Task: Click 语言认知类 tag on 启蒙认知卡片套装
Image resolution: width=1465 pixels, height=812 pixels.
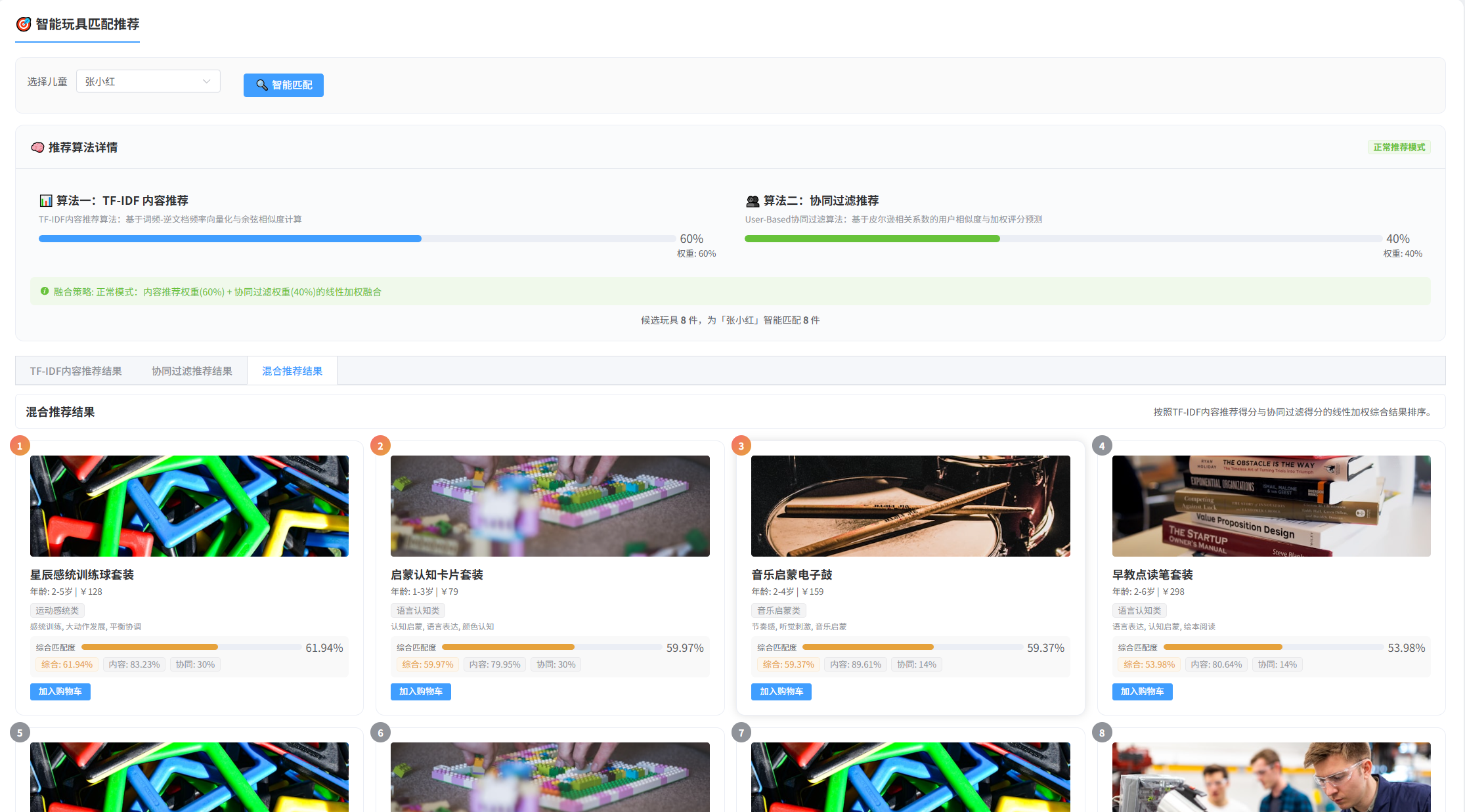Action: (418, 610)
